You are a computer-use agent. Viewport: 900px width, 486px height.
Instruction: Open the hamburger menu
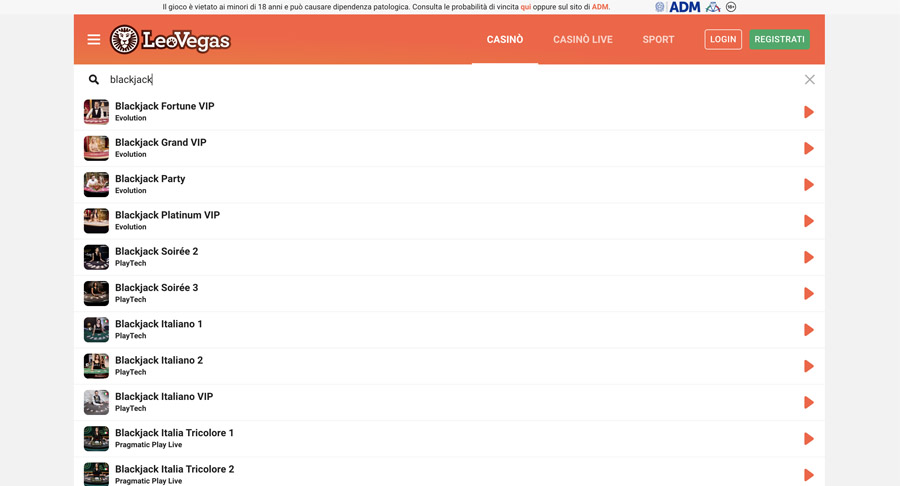click(94, 40)
